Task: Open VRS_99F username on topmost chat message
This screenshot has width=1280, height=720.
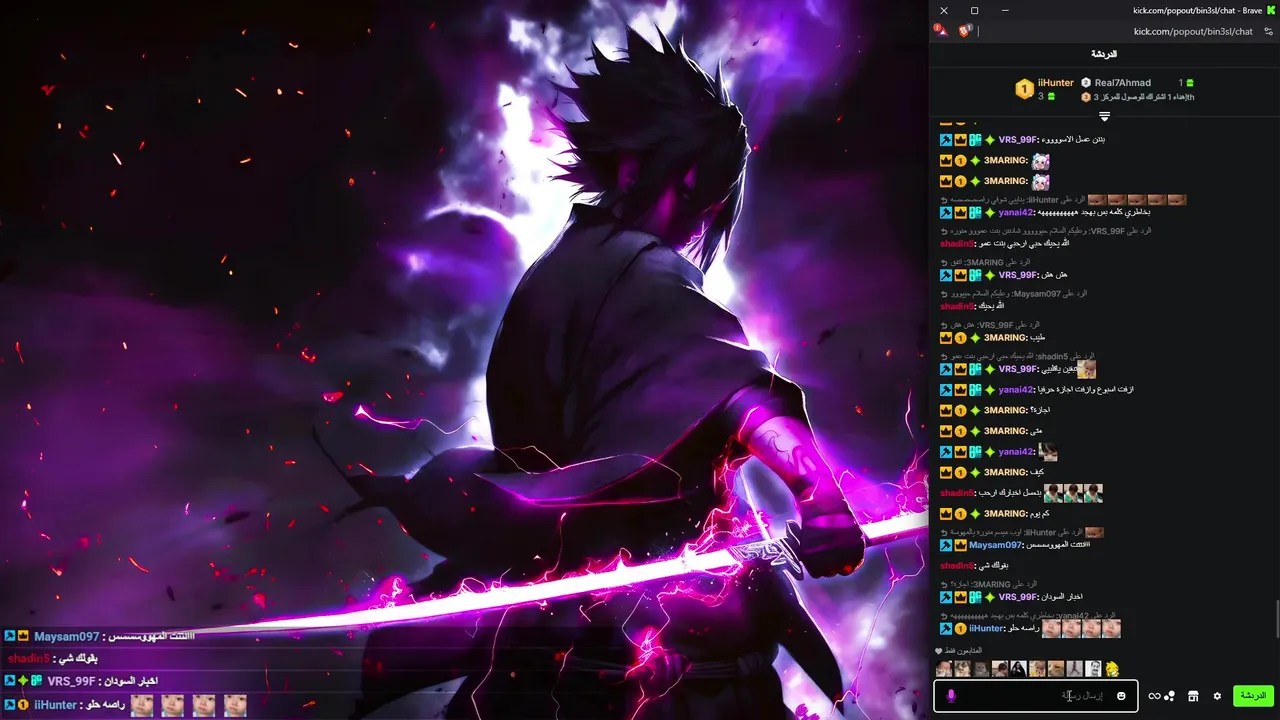Action: [1018, 140]
